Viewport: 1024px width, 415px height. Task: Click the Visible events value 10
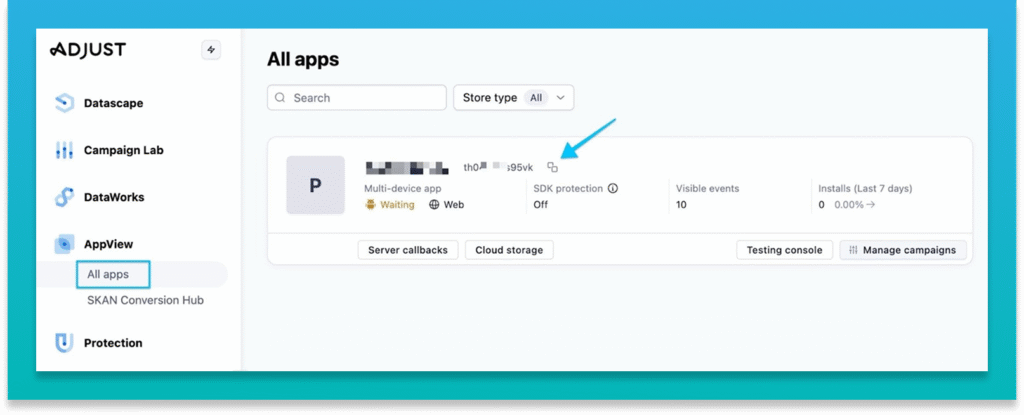[x=682, y=205]
